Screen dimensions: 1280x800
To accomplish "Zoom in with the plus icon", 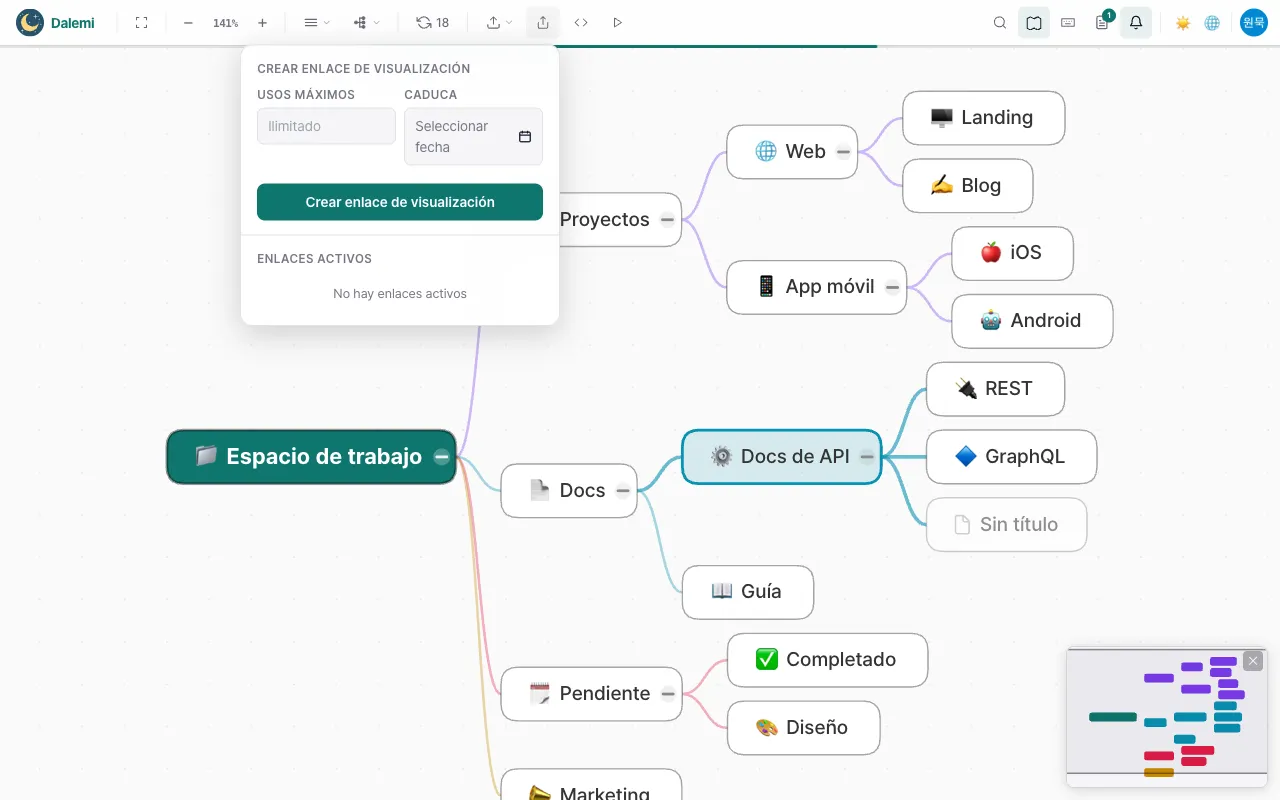I will 262,22.
